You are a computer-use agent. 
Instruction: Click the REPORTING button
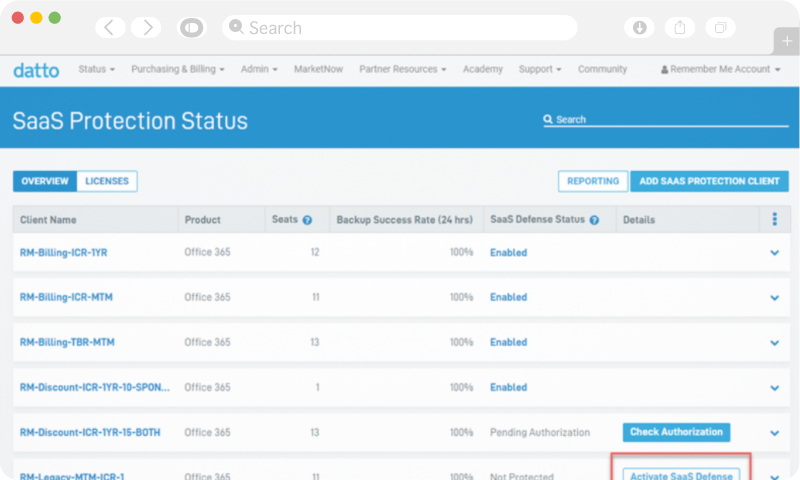593,181
